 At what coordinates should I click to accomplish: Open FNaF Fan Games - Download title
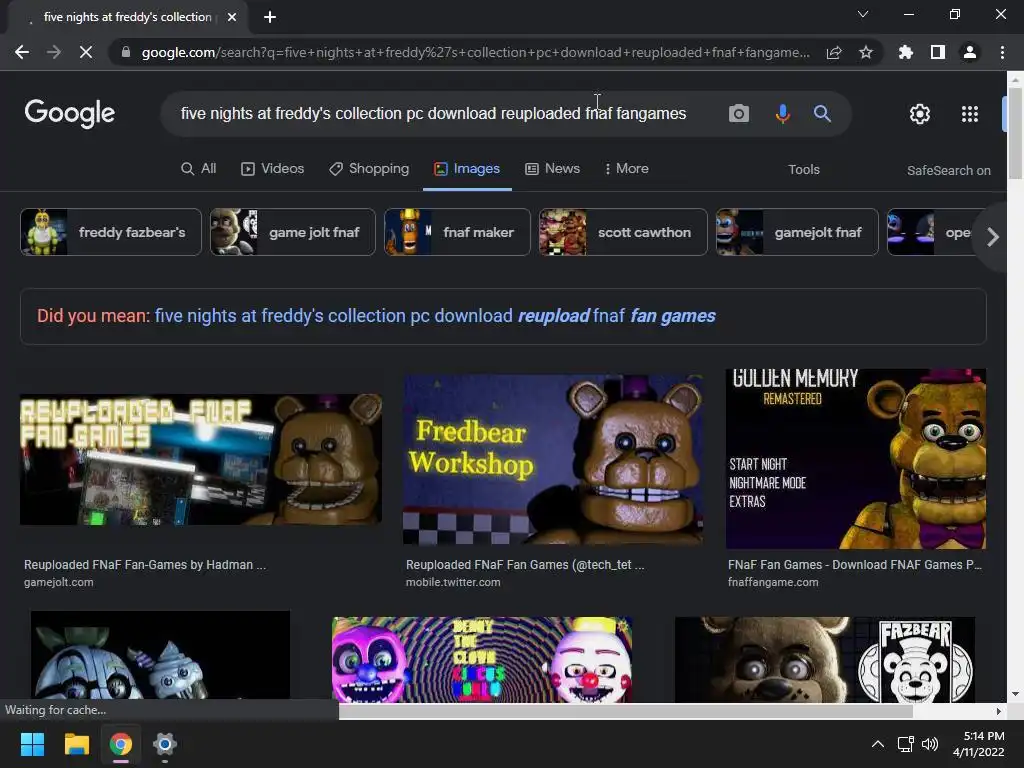(x=855, y=565)
